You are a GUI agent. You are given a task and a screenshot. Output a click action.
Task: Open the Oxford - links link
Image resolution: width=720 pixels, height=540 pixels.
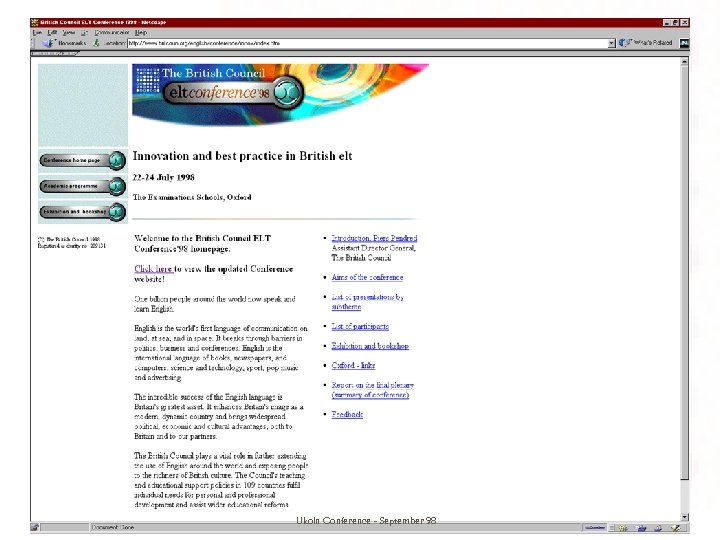[x=353, y=365]
